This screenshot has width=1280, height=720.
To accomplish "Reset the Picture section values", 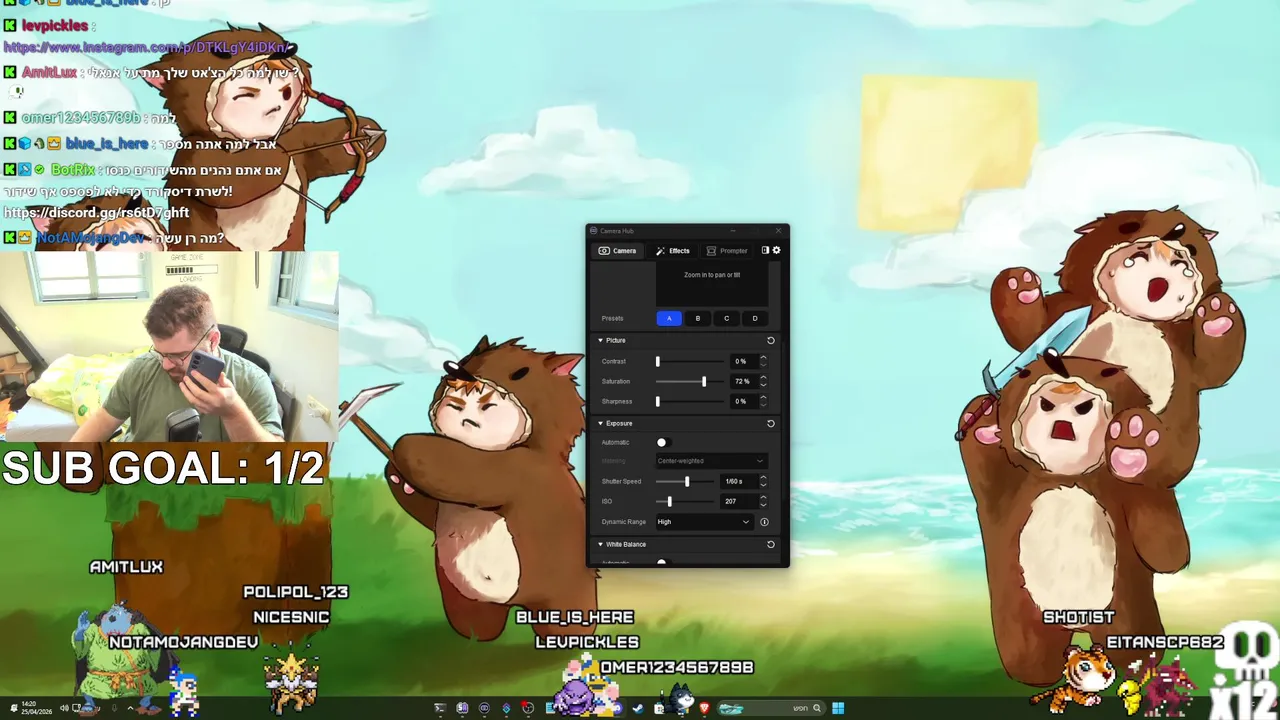I will pyautogui.click(x=771, y=341).
